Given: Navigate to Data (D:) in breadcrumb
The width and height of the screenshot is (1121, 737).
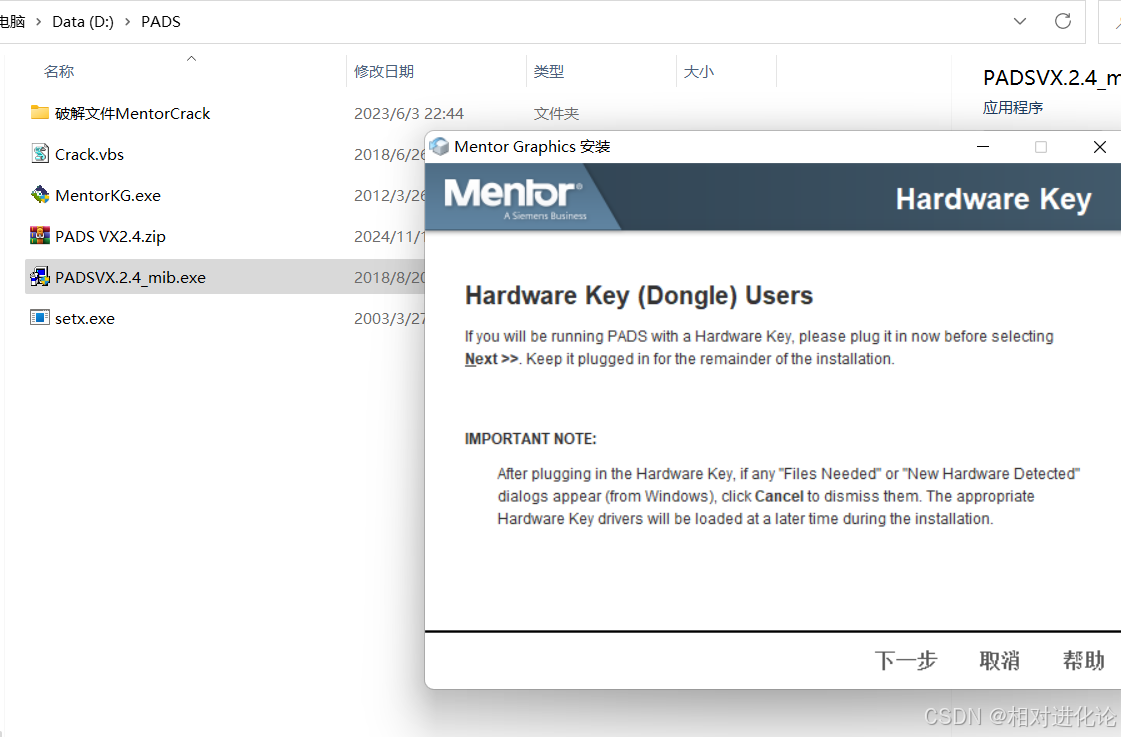Looking at the screenshot, I should coord(83,21).
